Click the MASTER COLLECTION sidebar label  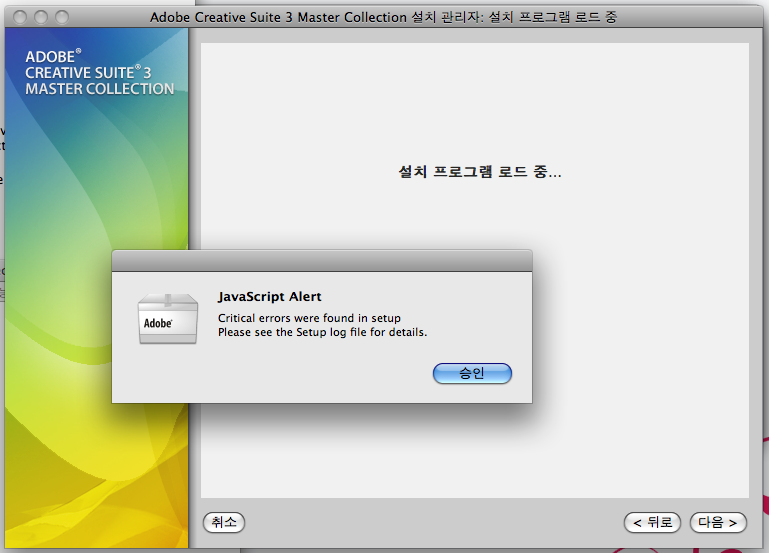point(99,89)
